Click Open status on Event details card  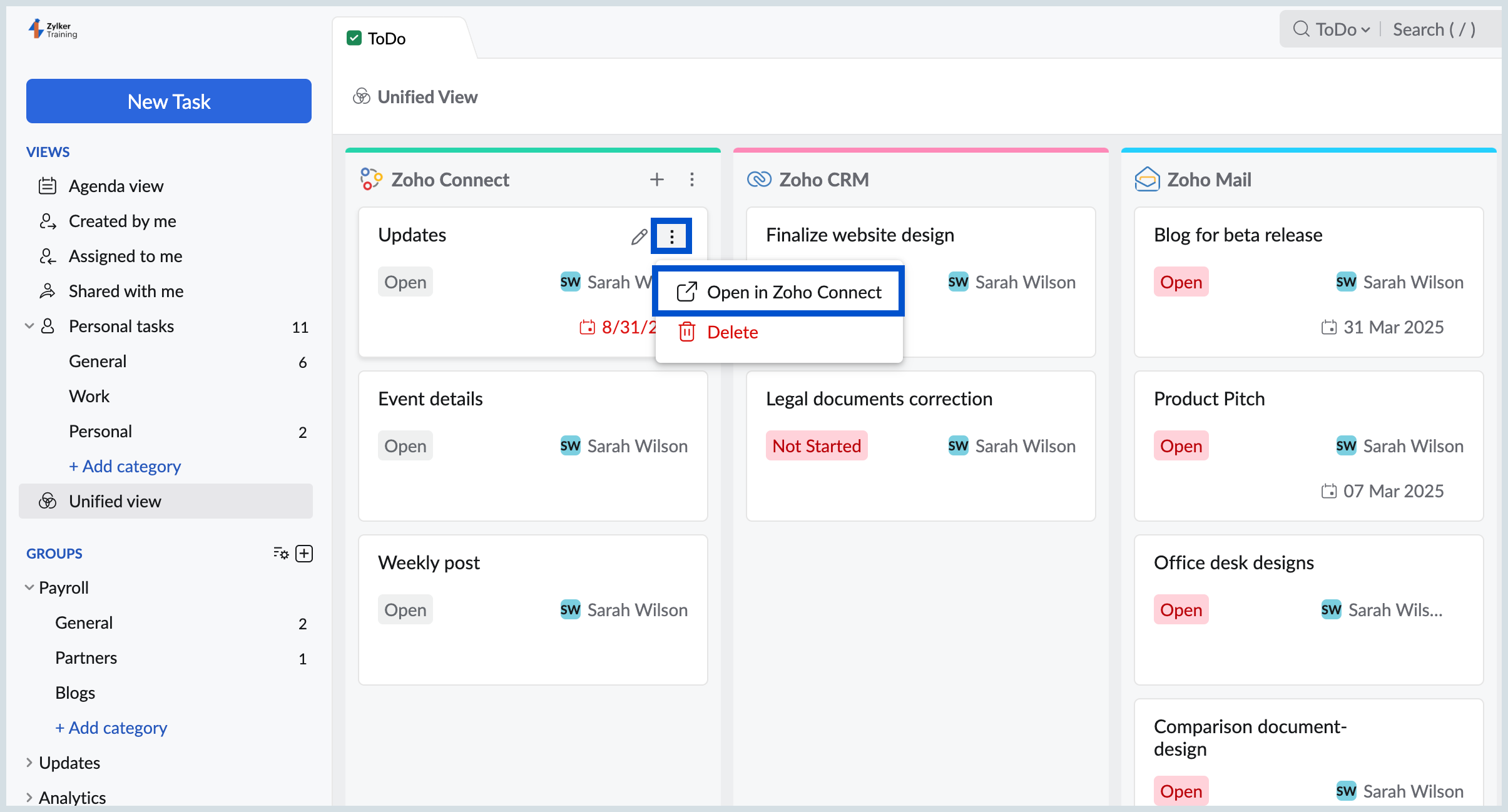click(x=405, y=445)
